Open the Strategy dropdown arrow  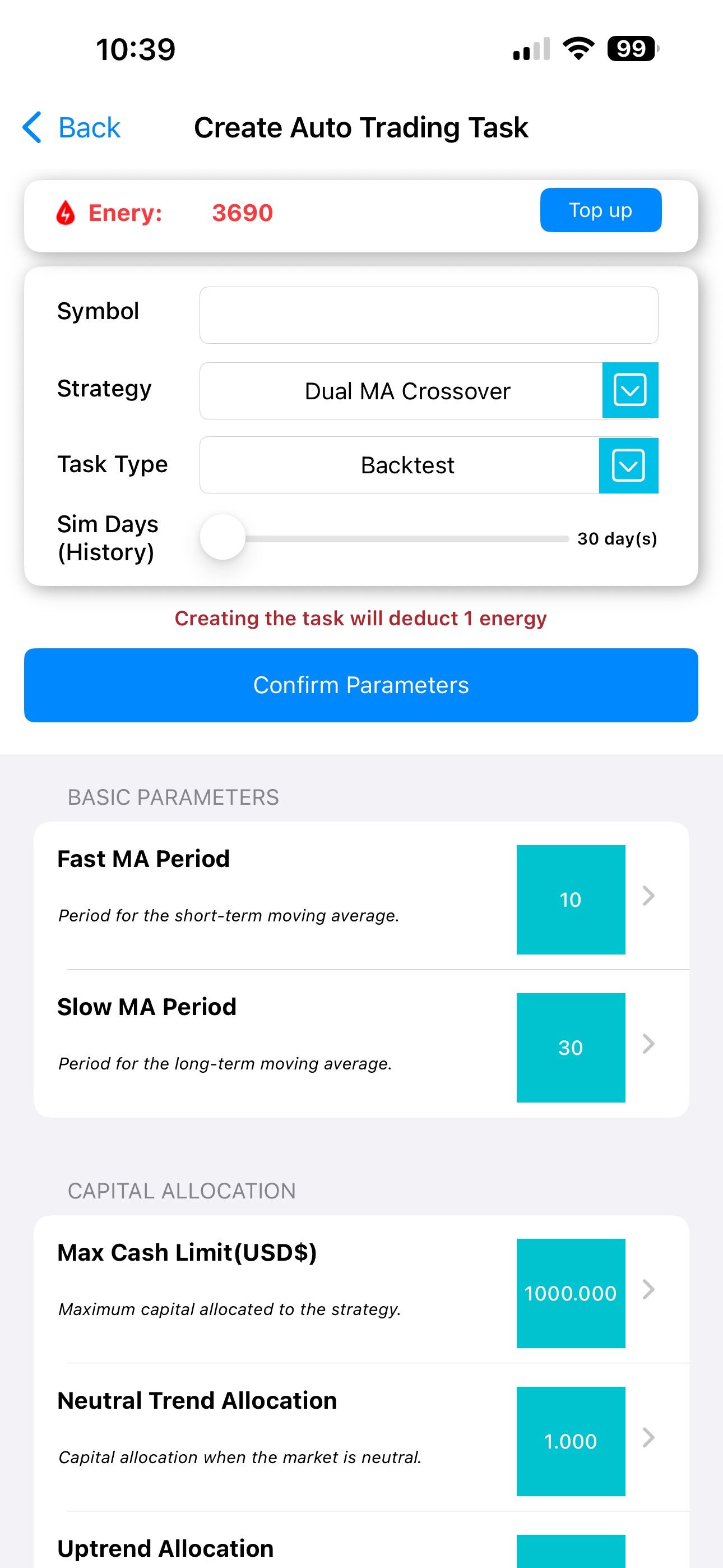coord(630,390)
